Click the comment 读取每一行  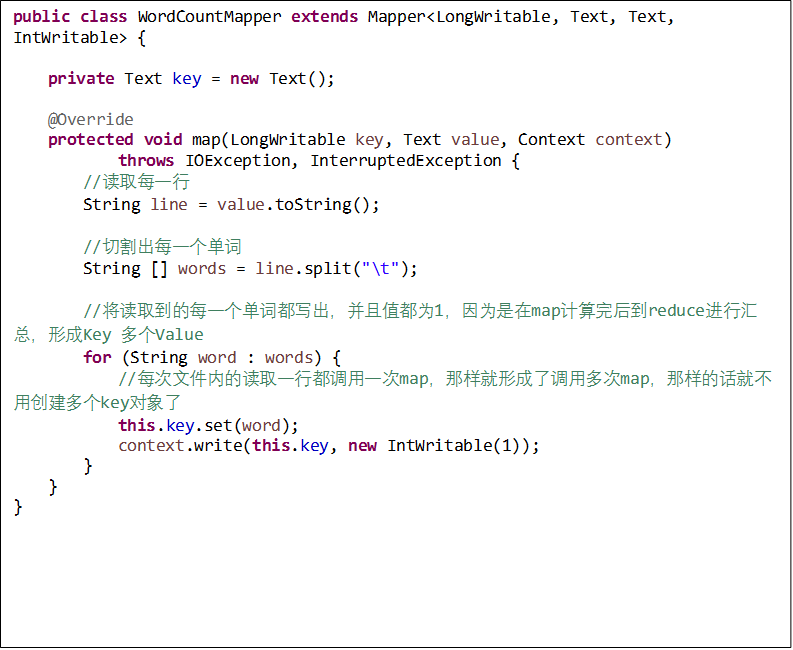(x=136, y=182)
